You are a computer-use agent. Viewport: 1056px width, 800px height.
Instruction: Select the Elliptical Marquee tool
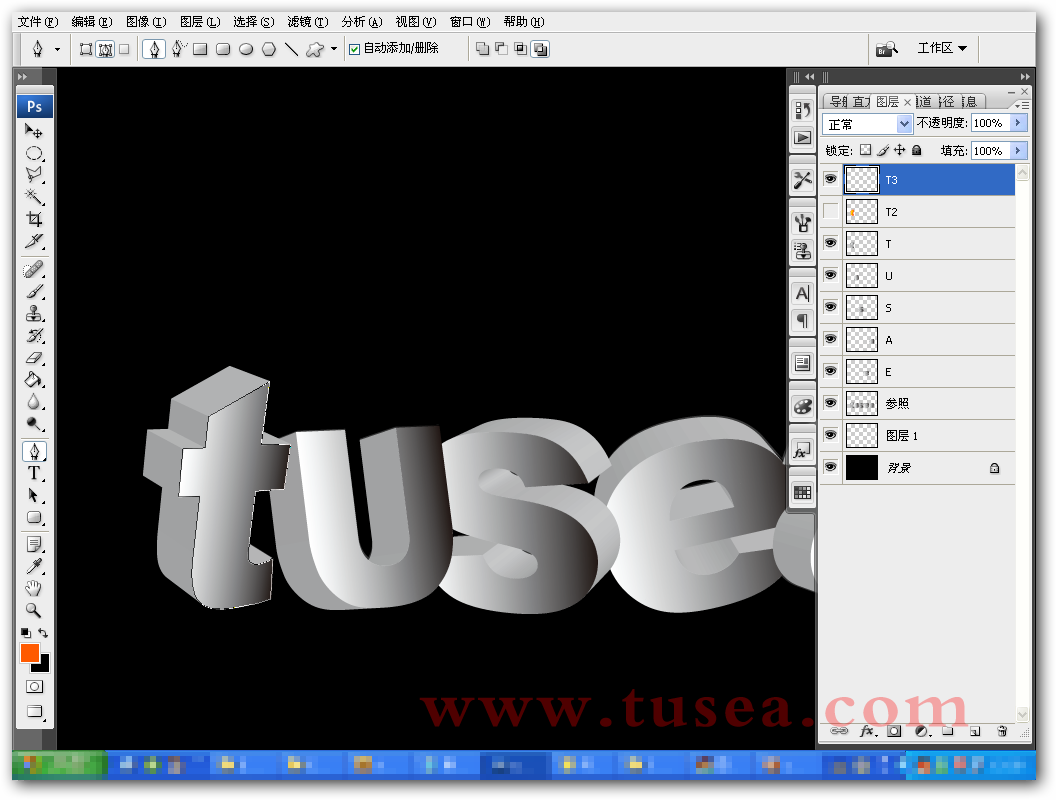click(x=34, y=154)
